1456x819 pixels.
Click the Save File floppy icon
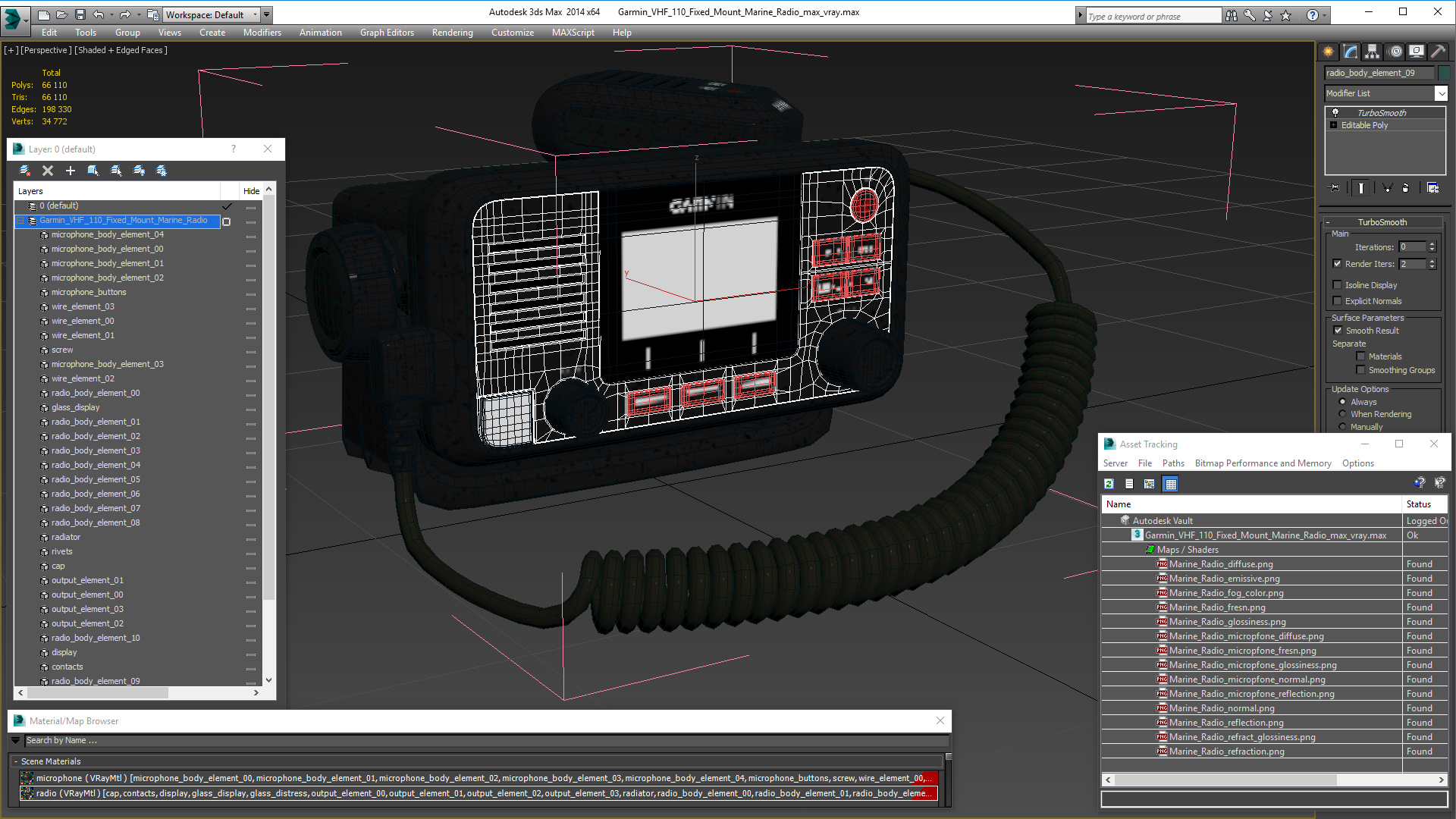80,14
